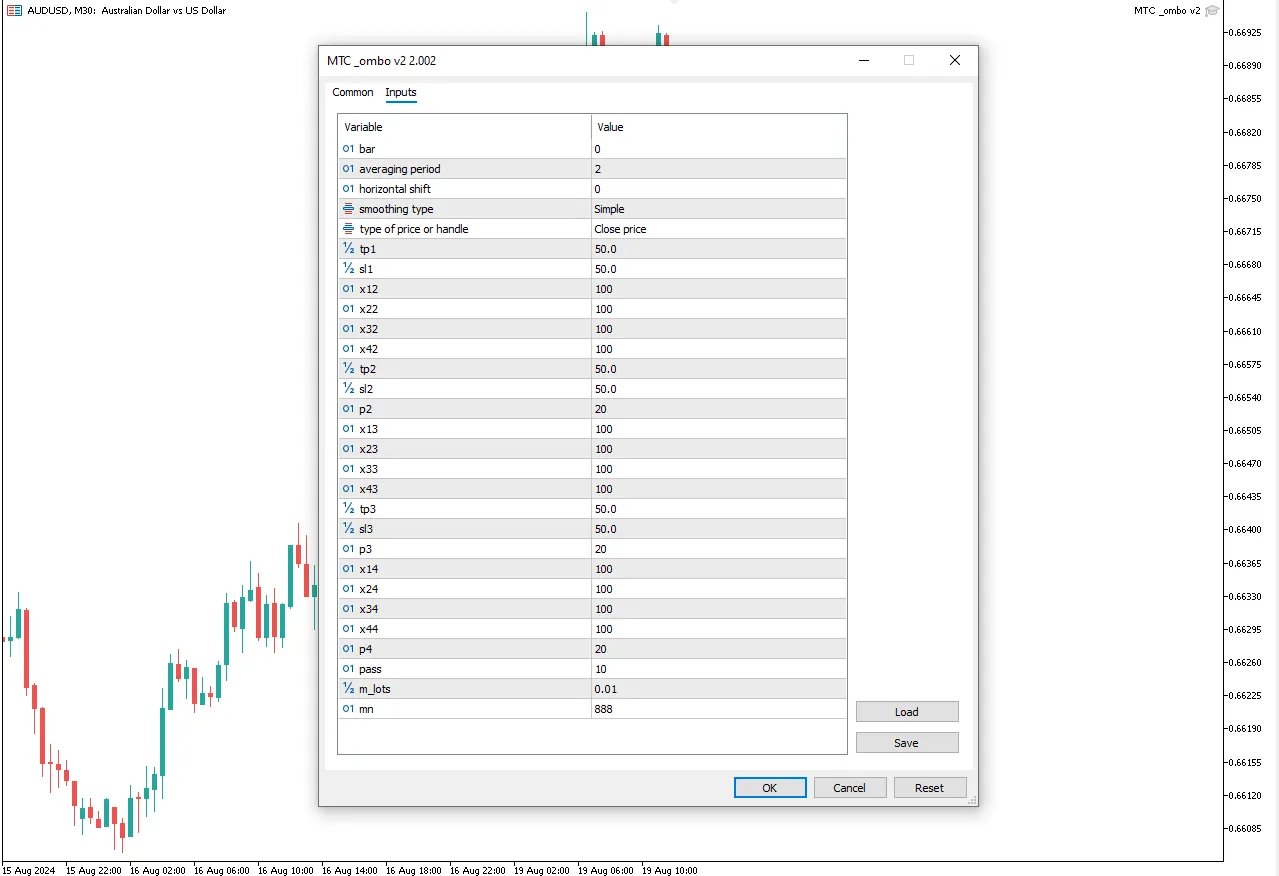Click the chart icon left of AUDUSD title
This screenshot has height=876, width=1279.
pyautogui.click(x=14, y=11)
